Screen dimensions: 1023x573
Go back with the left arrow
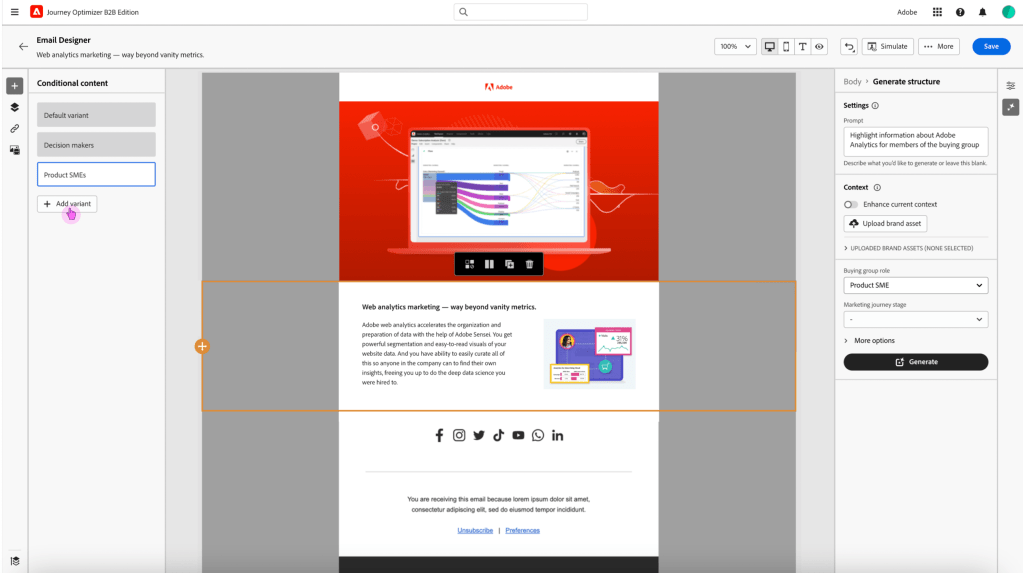click(23, 46)
